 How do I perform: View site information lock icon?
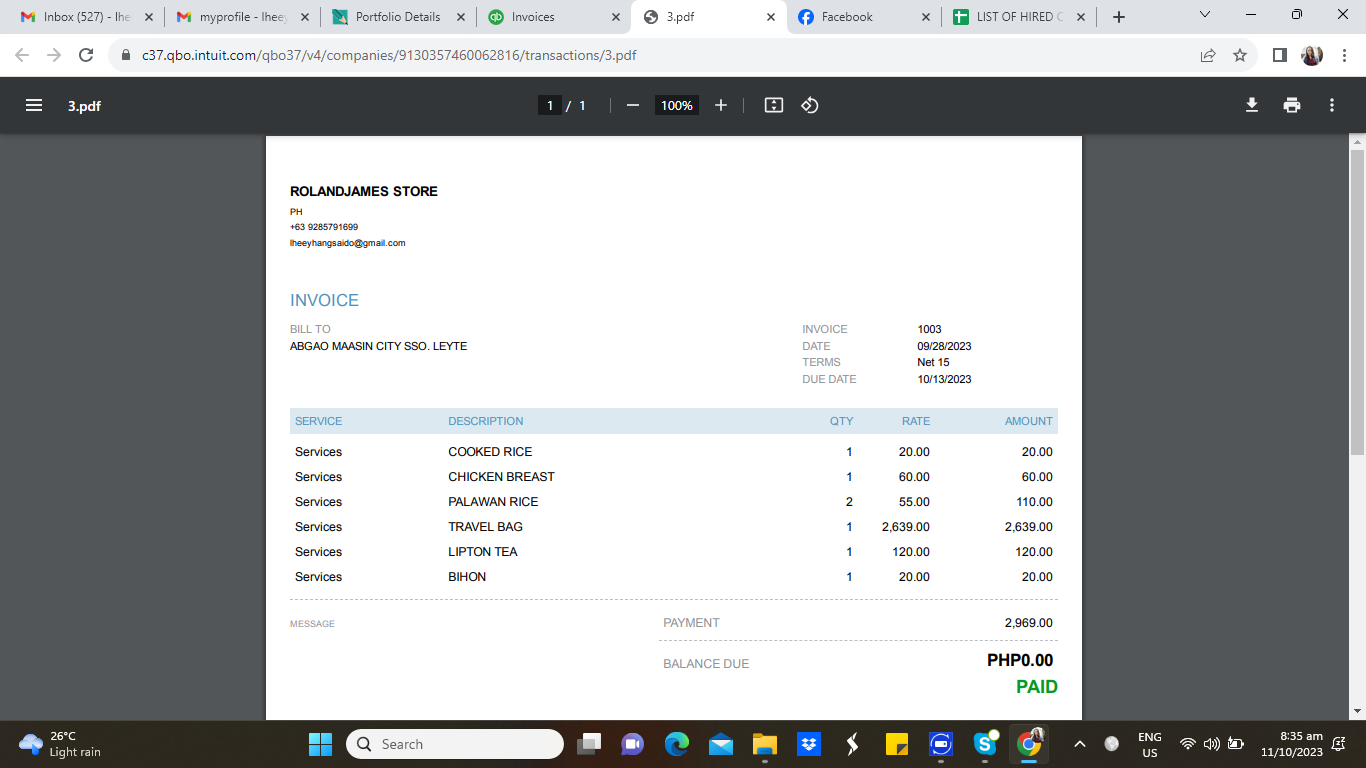coord(126,55)
